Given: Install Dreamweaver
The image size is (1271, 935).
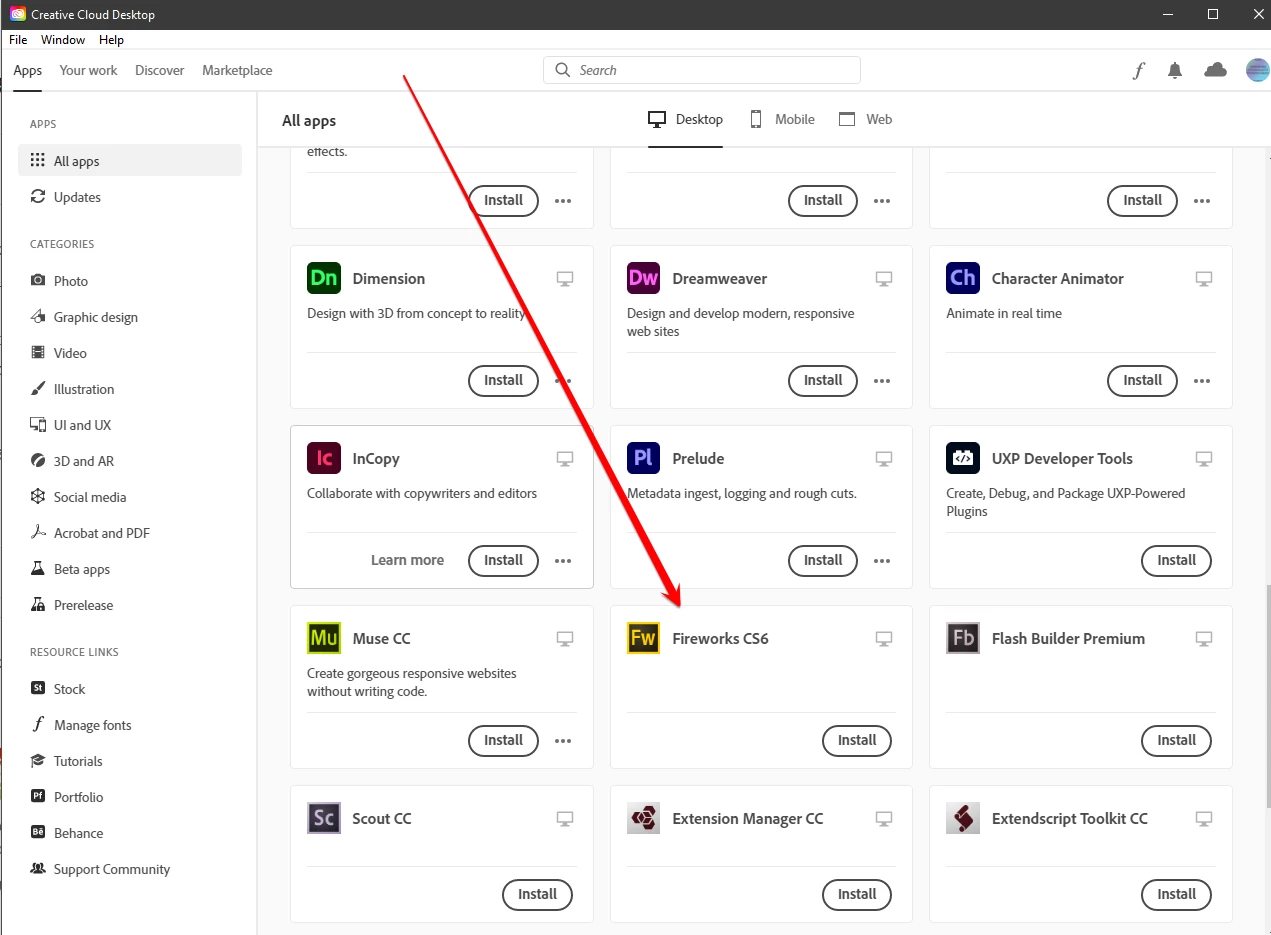Looking at the screenshot, I should coord(823,380).
